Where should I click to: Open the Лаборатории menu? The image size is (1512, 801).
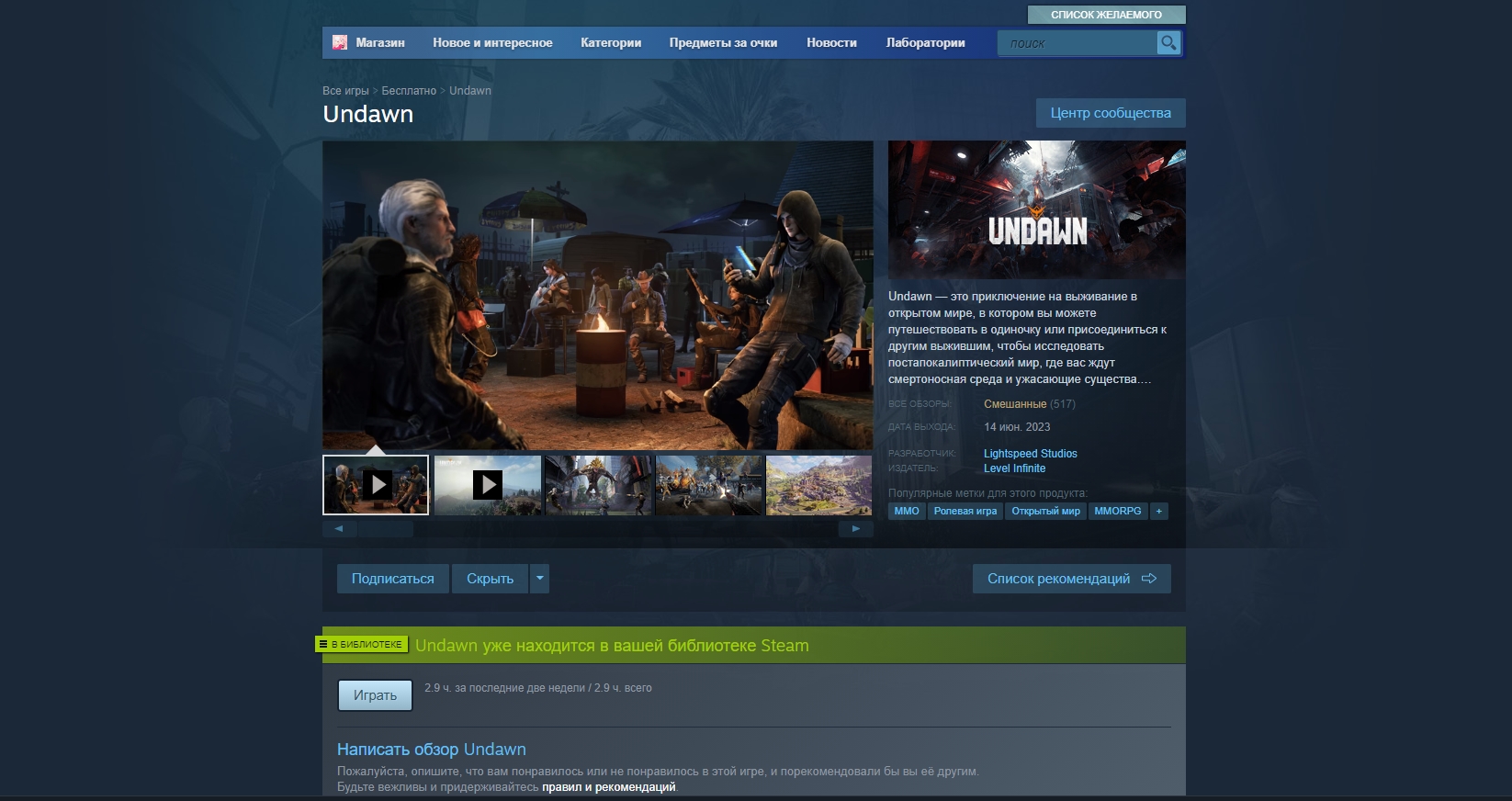pyautogui.click(x=925, y=42)
